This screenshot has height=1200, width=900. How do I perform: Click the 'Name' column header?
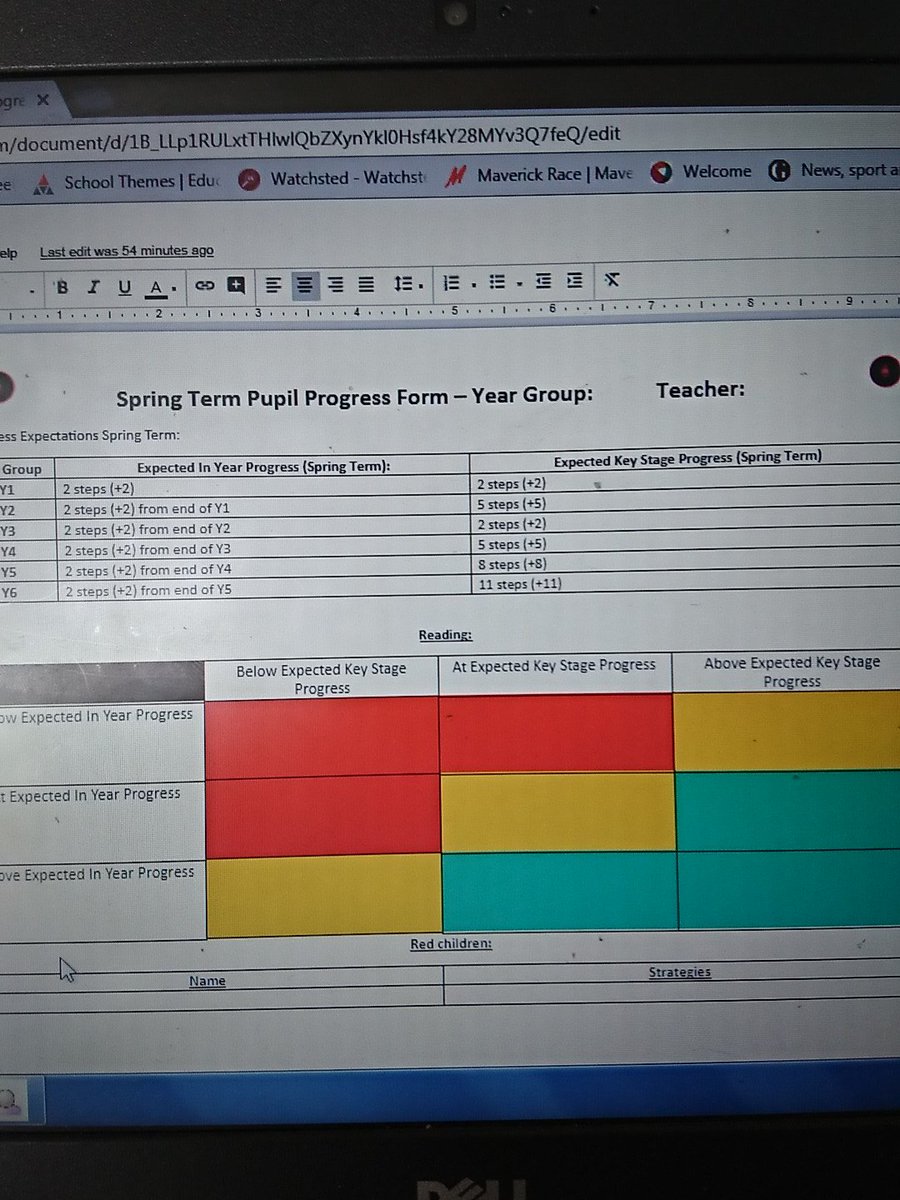[x=207, y=981]
